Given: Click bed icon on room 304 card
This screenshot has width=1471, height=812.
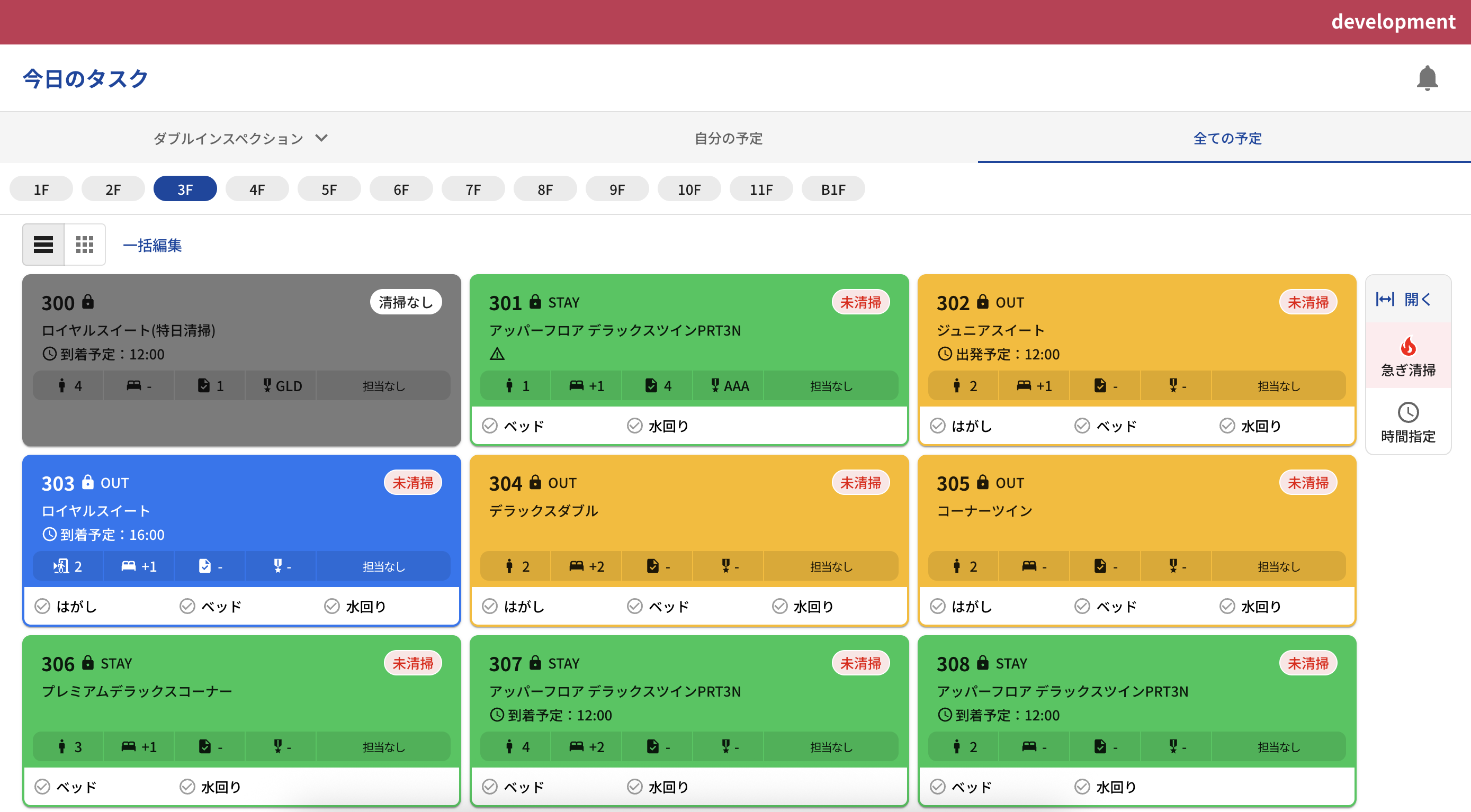Looking at the screenshot, I should (576, 566).
